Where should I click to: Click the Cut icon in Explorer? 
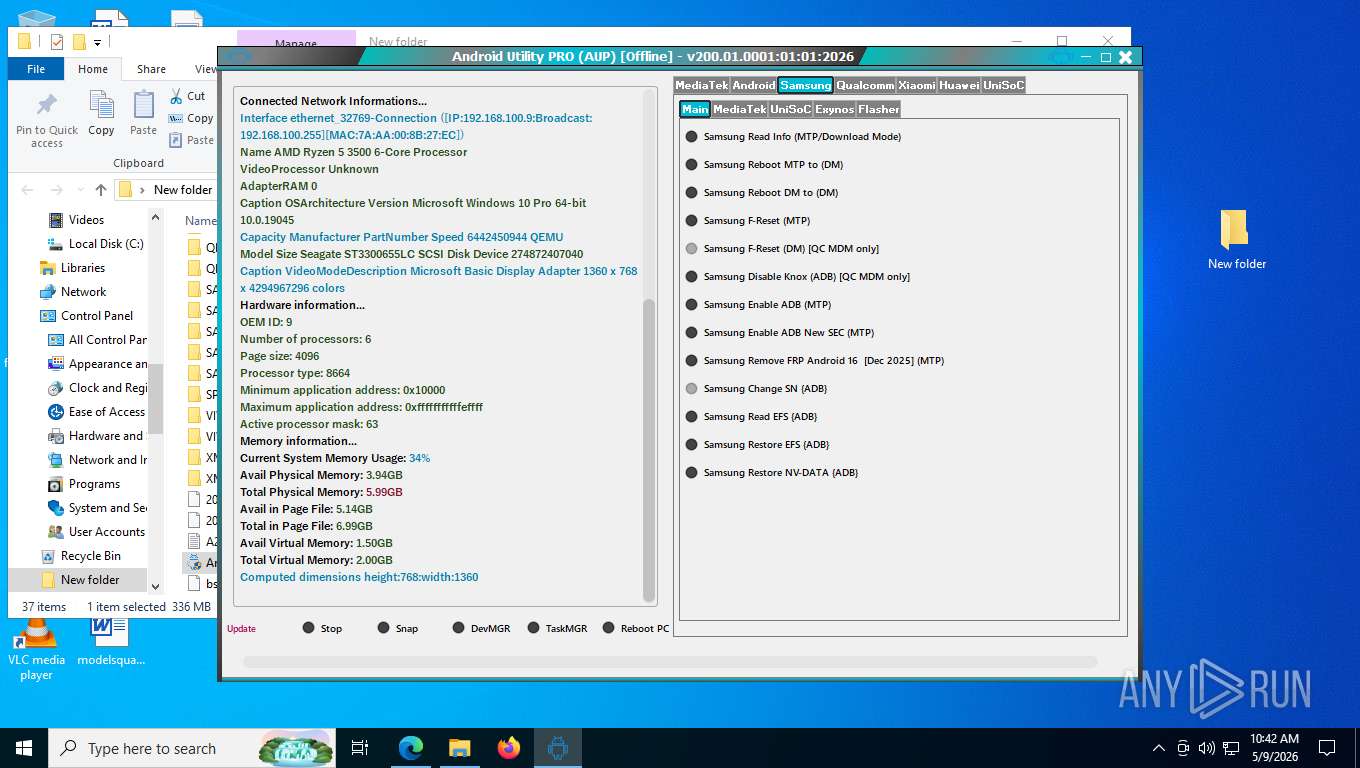(187, 96)
